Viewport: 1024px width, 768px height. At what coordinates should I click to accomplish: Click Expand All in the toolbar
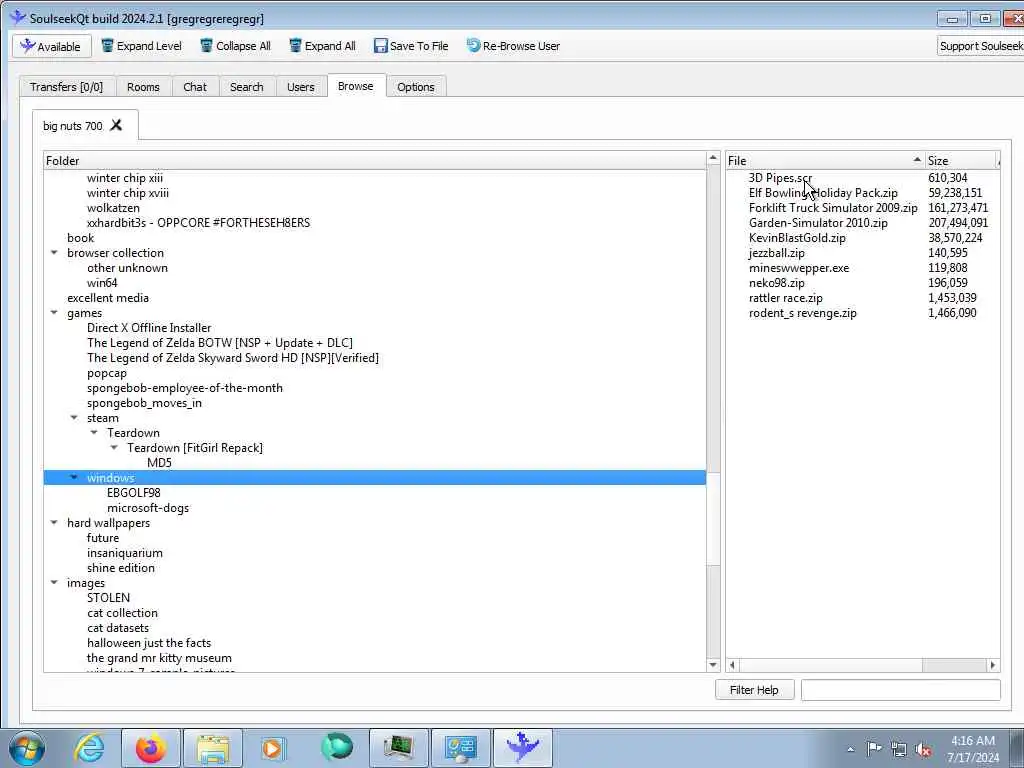323,46
